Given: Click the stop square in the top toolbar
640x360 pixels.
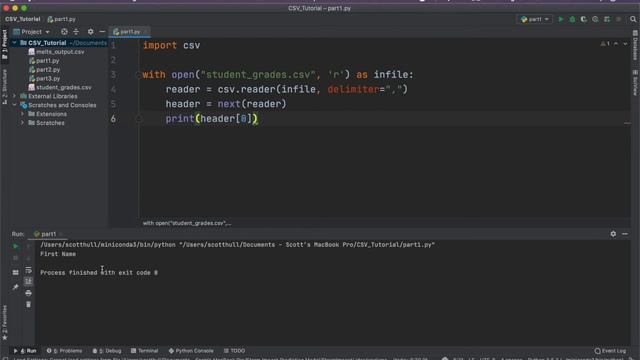Looking at the screenshot, I should (x=618, y=19).
